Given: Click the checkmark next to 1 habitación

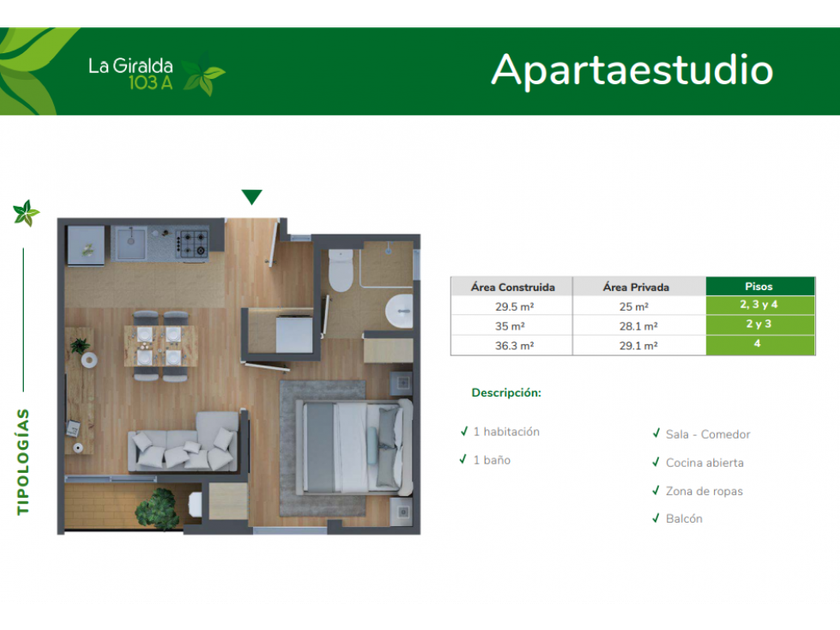Looking at the screenshot, I should tap(464, 432).
